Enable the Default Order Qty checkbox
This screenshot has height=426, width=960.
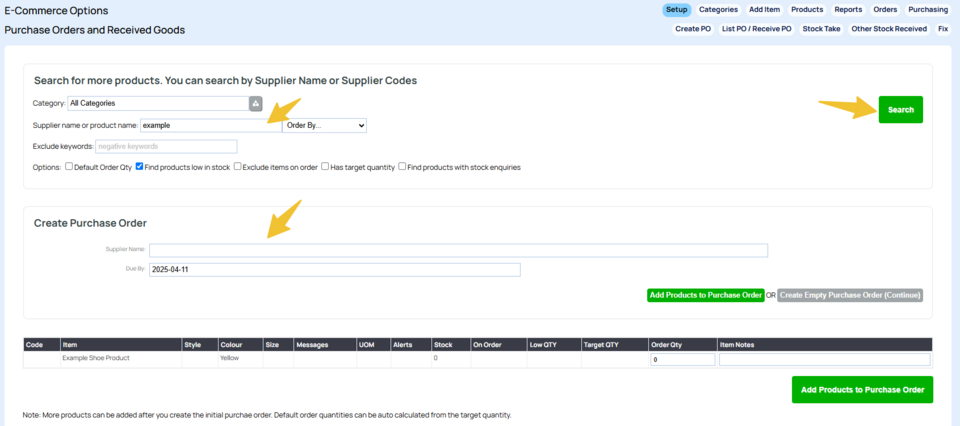coord(69,167)
